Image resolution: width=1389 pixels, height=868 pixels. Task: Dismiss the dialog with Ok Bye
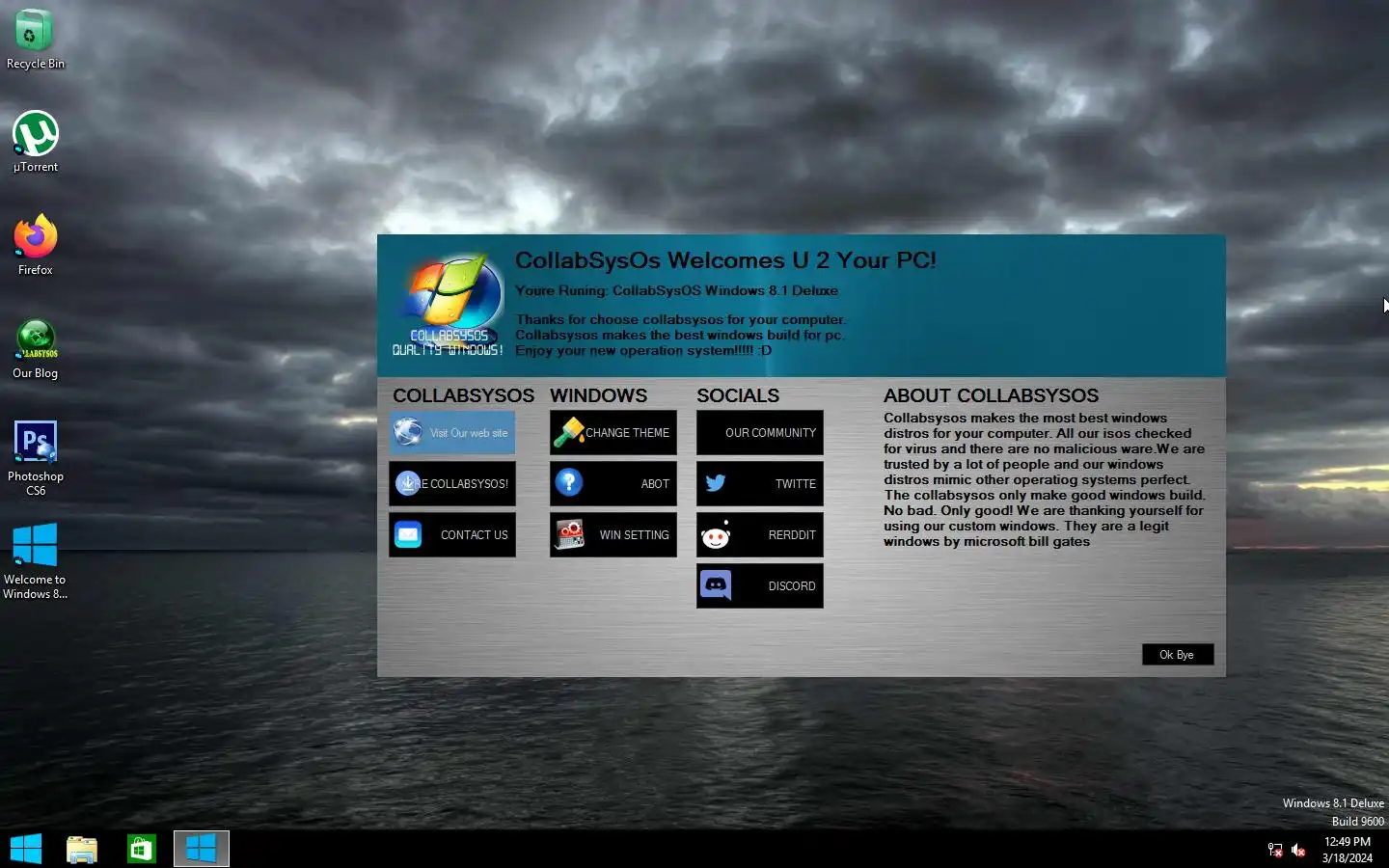tap(1178, 655)
